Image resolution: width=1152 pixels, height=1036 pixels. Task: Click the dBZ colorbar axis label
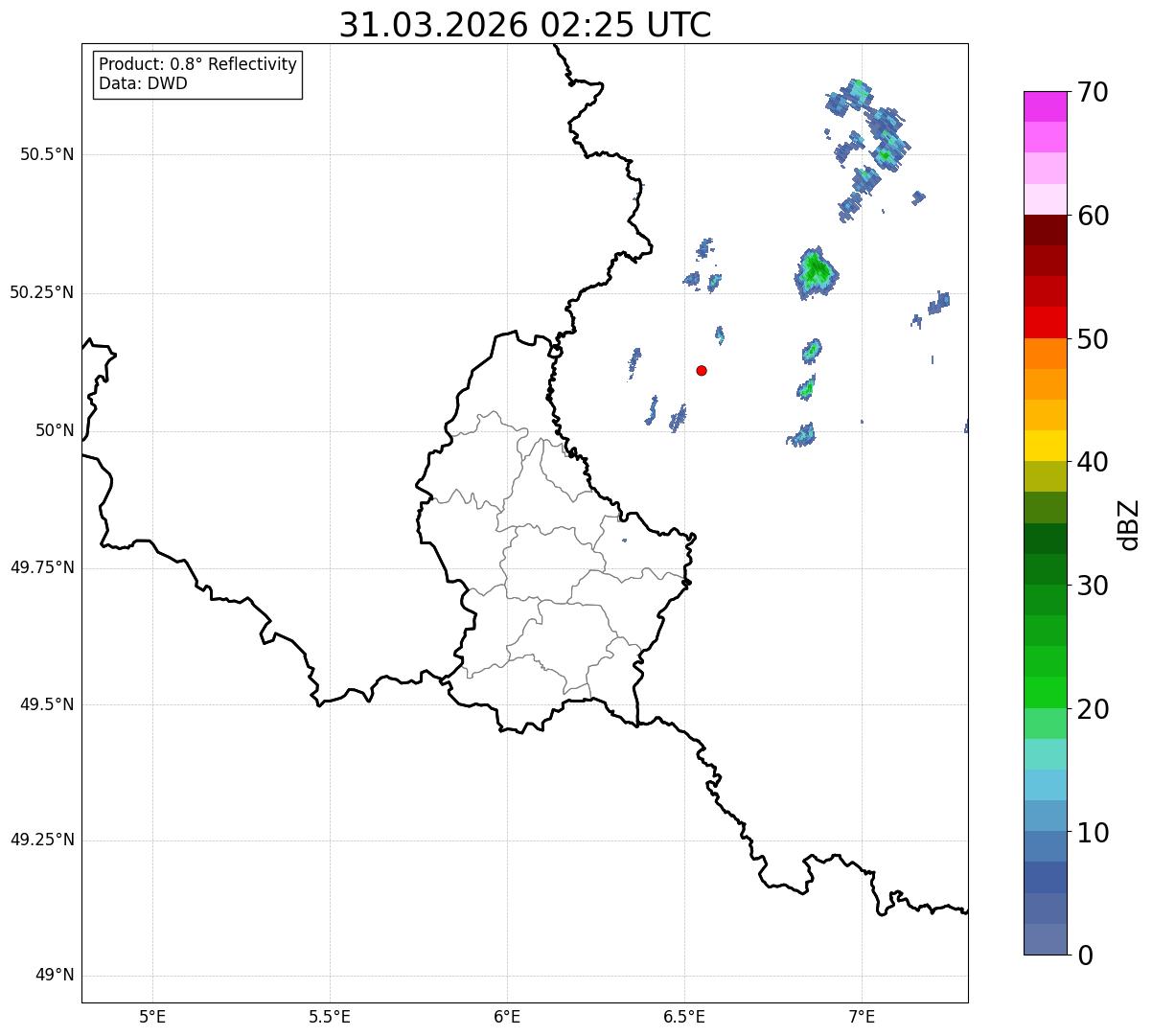pyautogui.click(x=1129, y=524)
